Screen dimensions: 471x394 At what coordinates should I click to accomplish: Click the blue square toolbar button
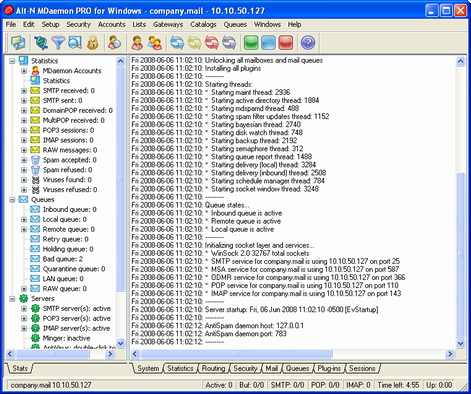tap(268, 43)
